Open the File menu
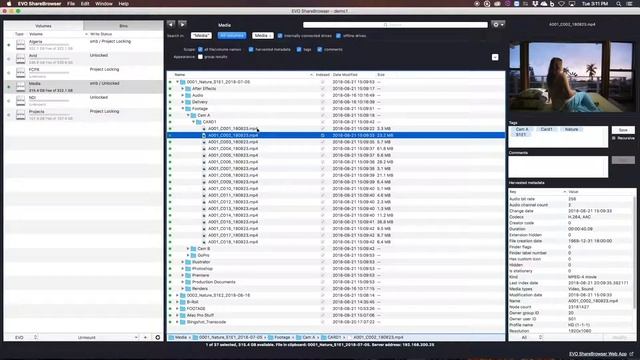640x360 pixels. pyautogui.click(x=71, y=4)
